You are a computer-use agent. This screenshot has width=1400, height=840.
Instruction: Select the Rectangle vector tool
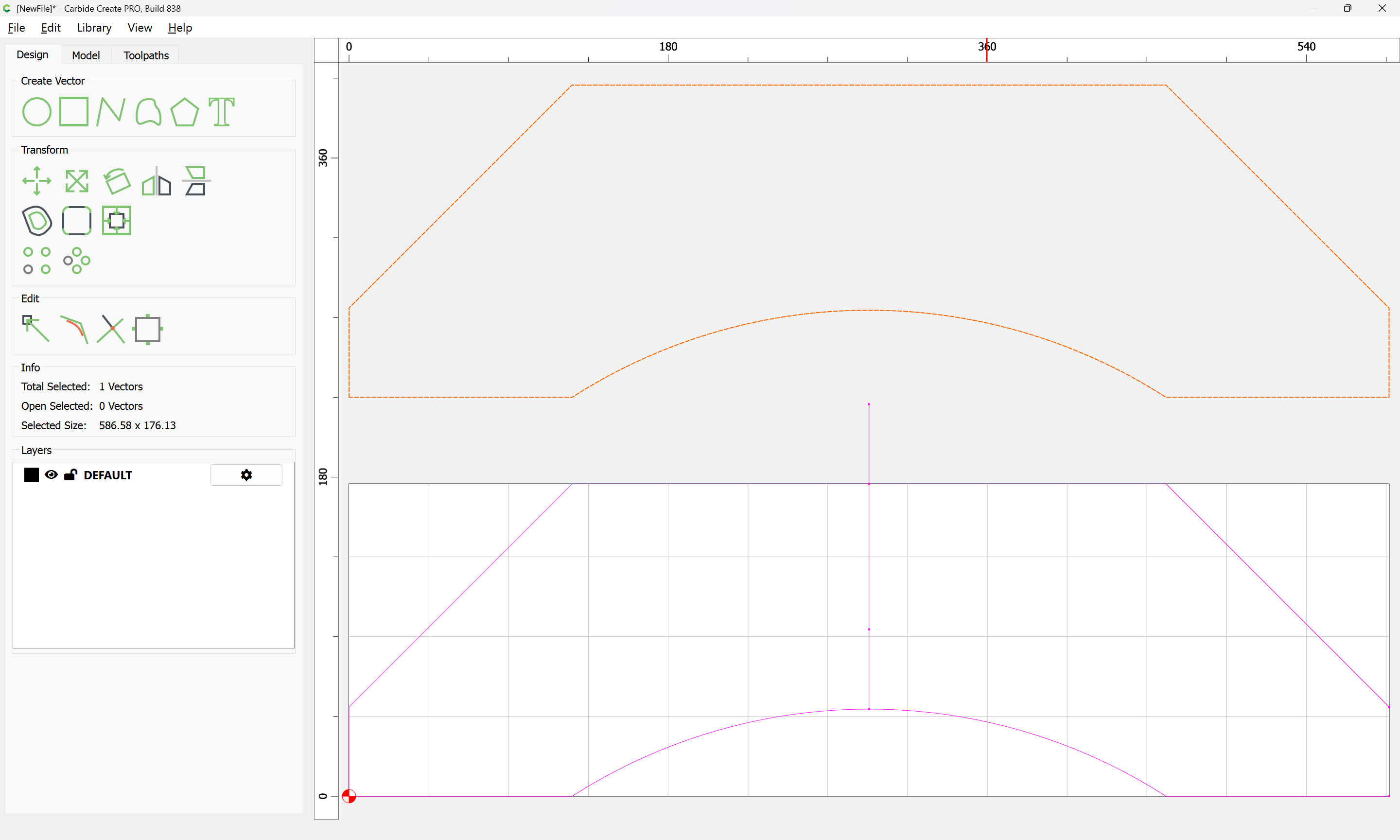[74, 111]
